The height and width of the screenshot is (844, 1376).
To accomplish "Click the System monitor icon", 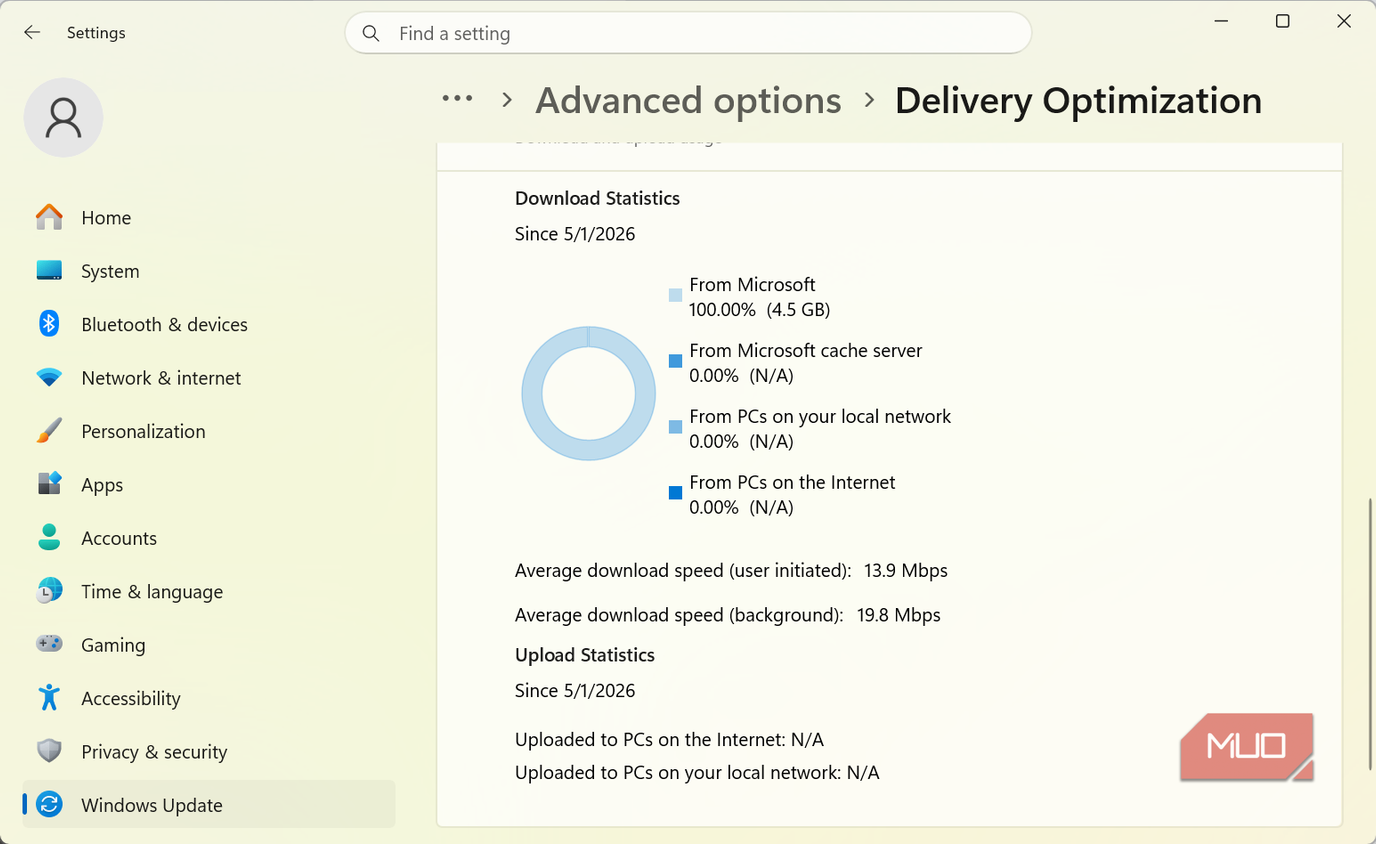I will (x=49, y=271).
